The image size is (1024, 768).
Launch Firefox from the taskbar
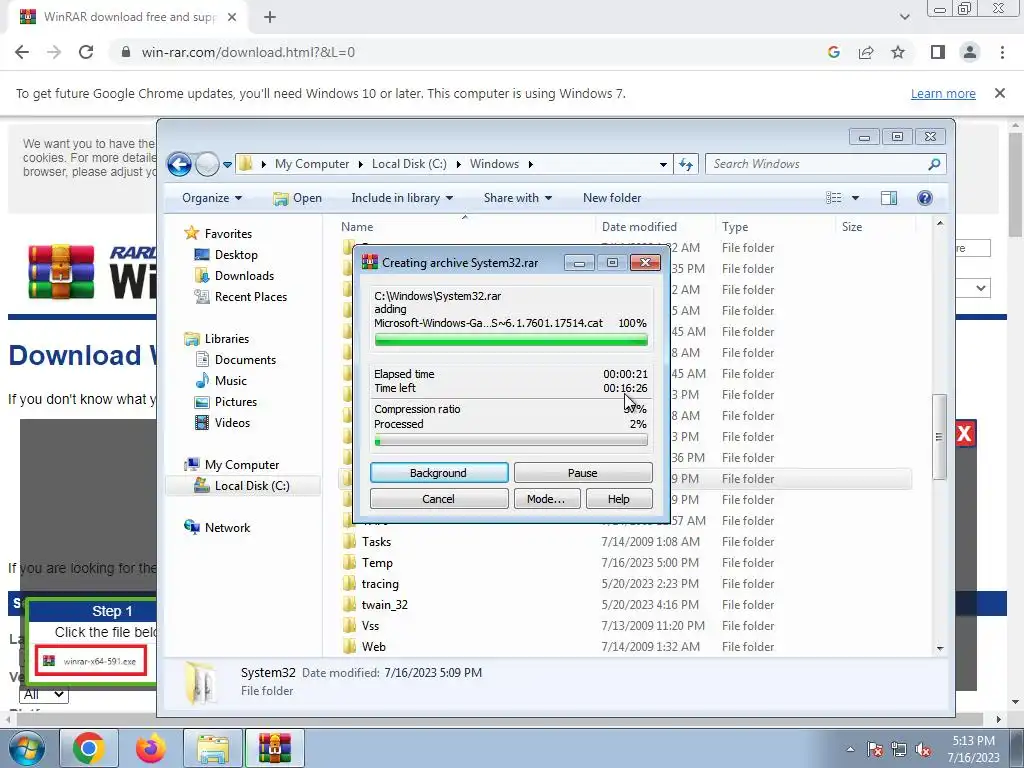click(151, 748)
